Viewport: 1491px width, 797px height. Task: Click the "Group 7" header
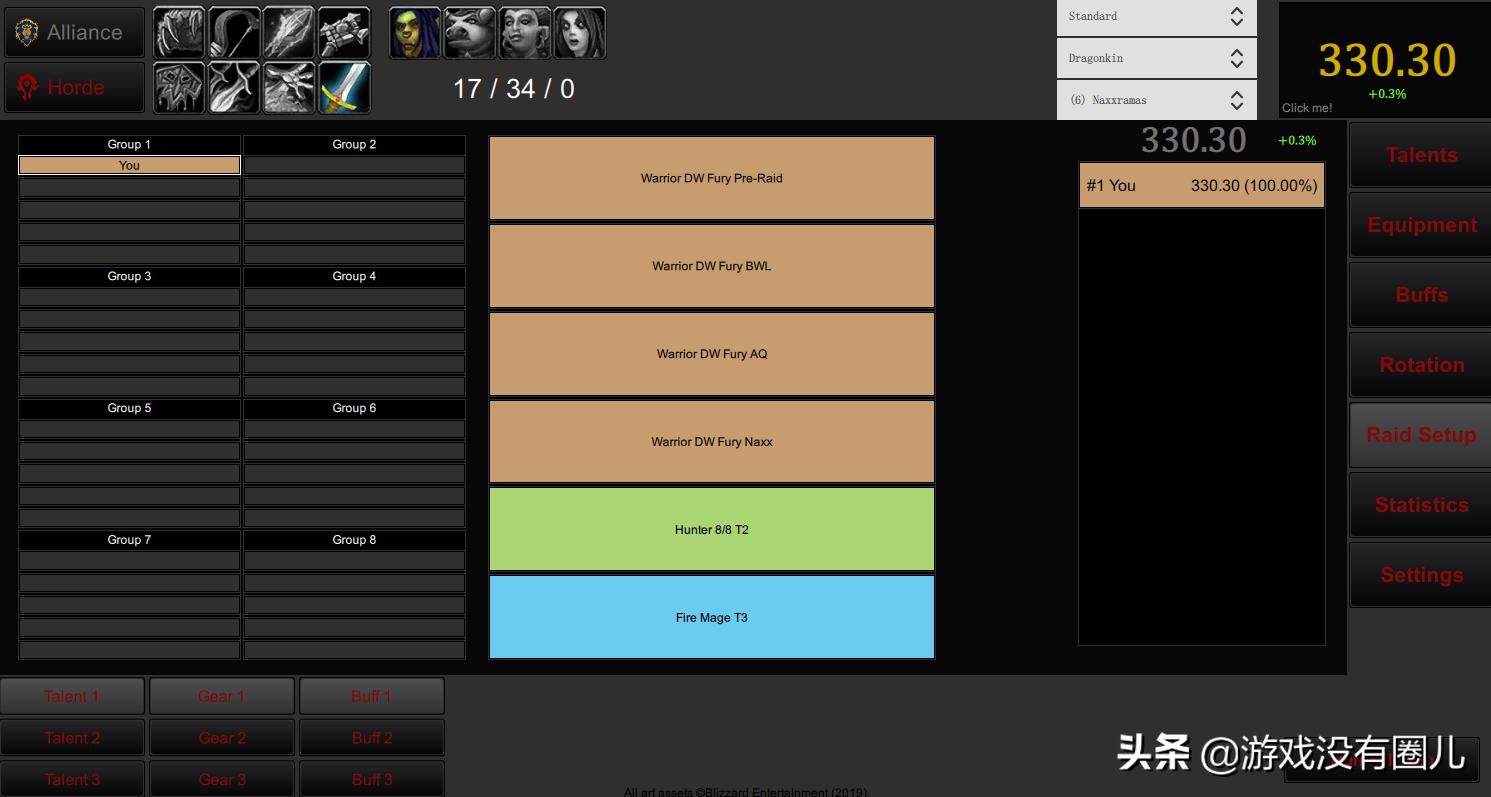(130, 540)
